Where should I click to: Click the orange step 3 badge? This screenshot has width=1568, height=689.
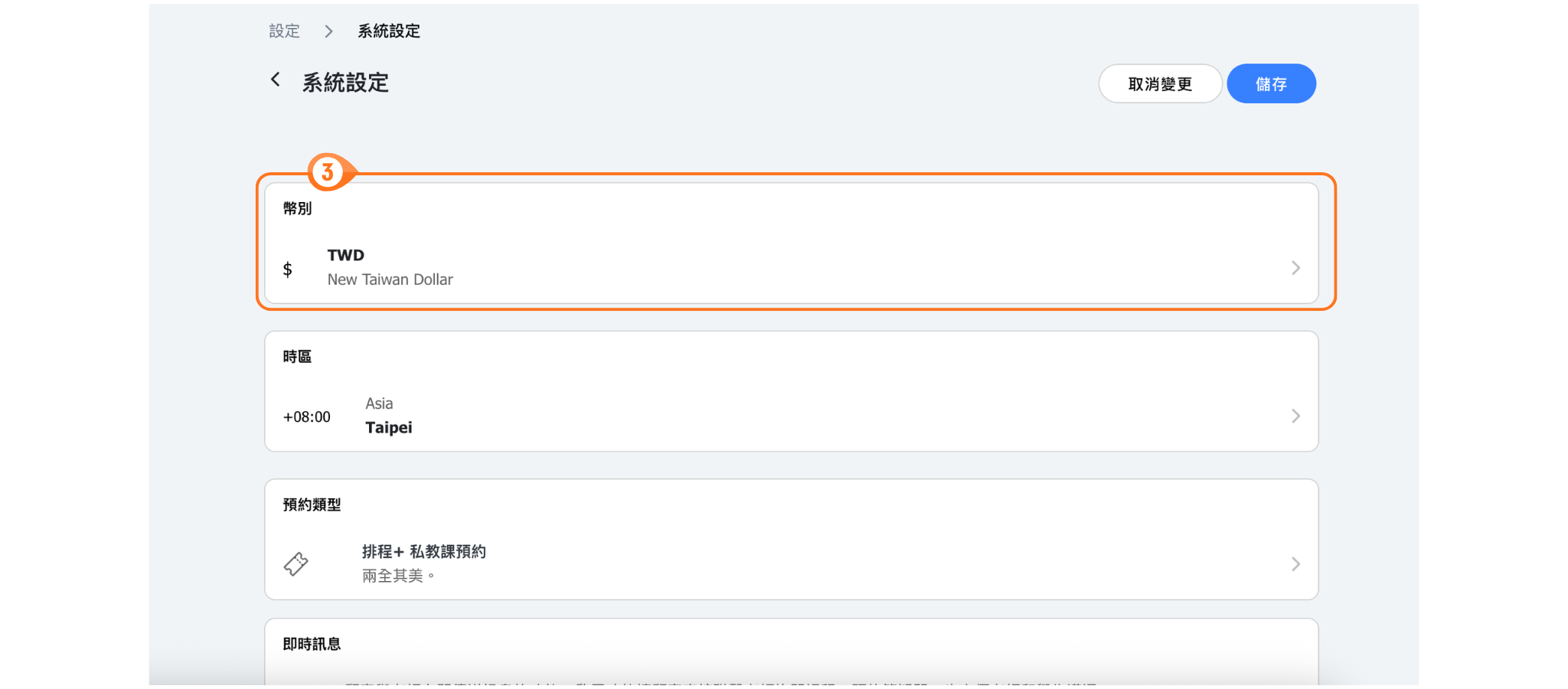[x=328, y=171]
